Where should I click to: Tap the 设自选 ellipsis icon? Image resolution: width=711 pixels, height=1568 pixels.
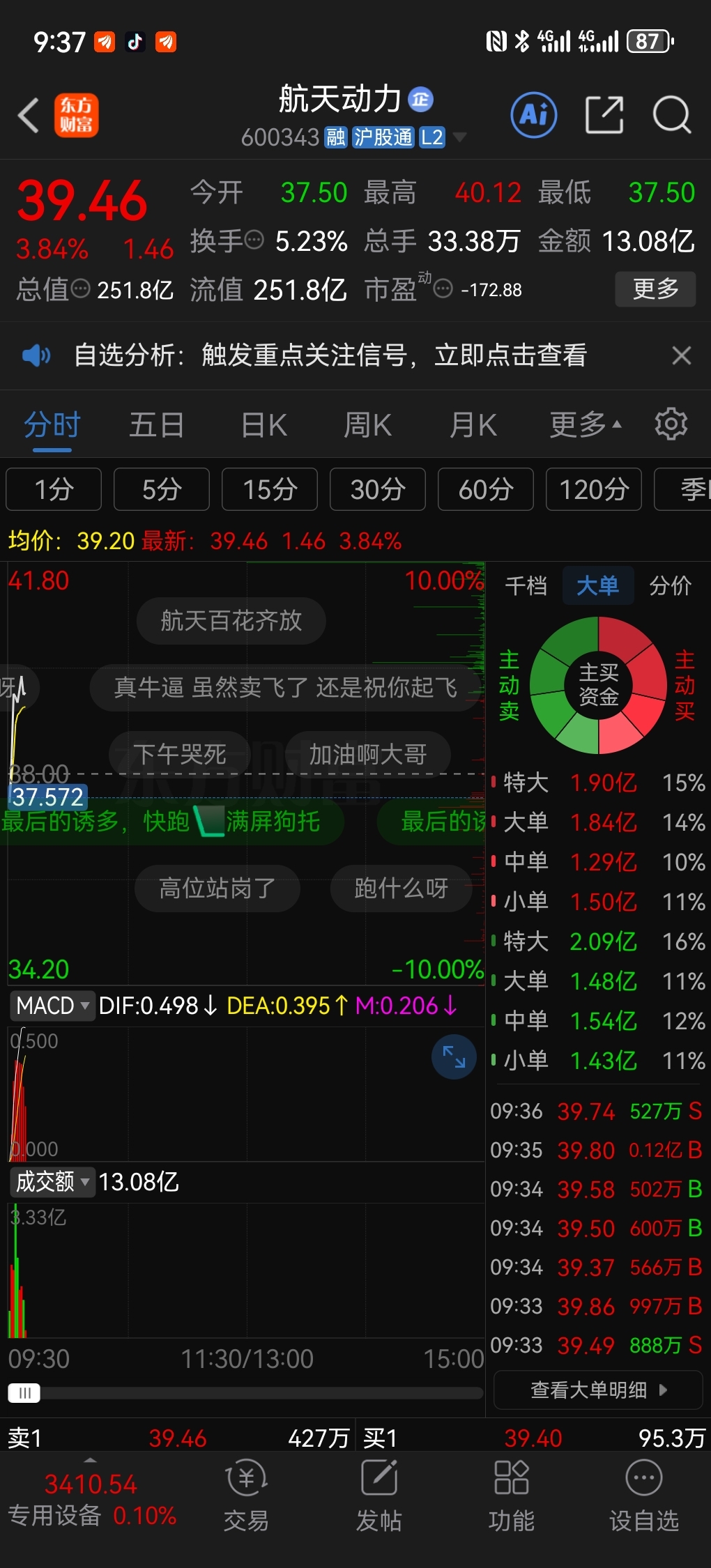(x=644, y=1477)
